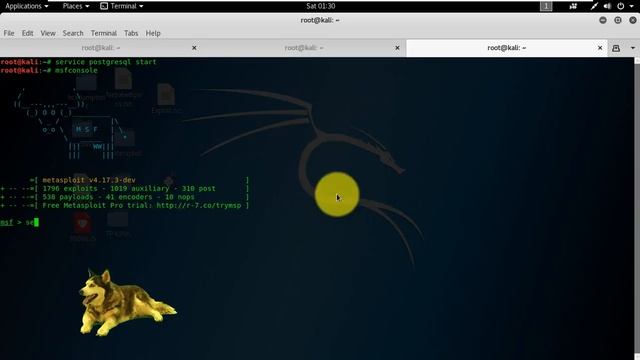
Task: Click the users icon in system tray
Action: tap(573, 6)
